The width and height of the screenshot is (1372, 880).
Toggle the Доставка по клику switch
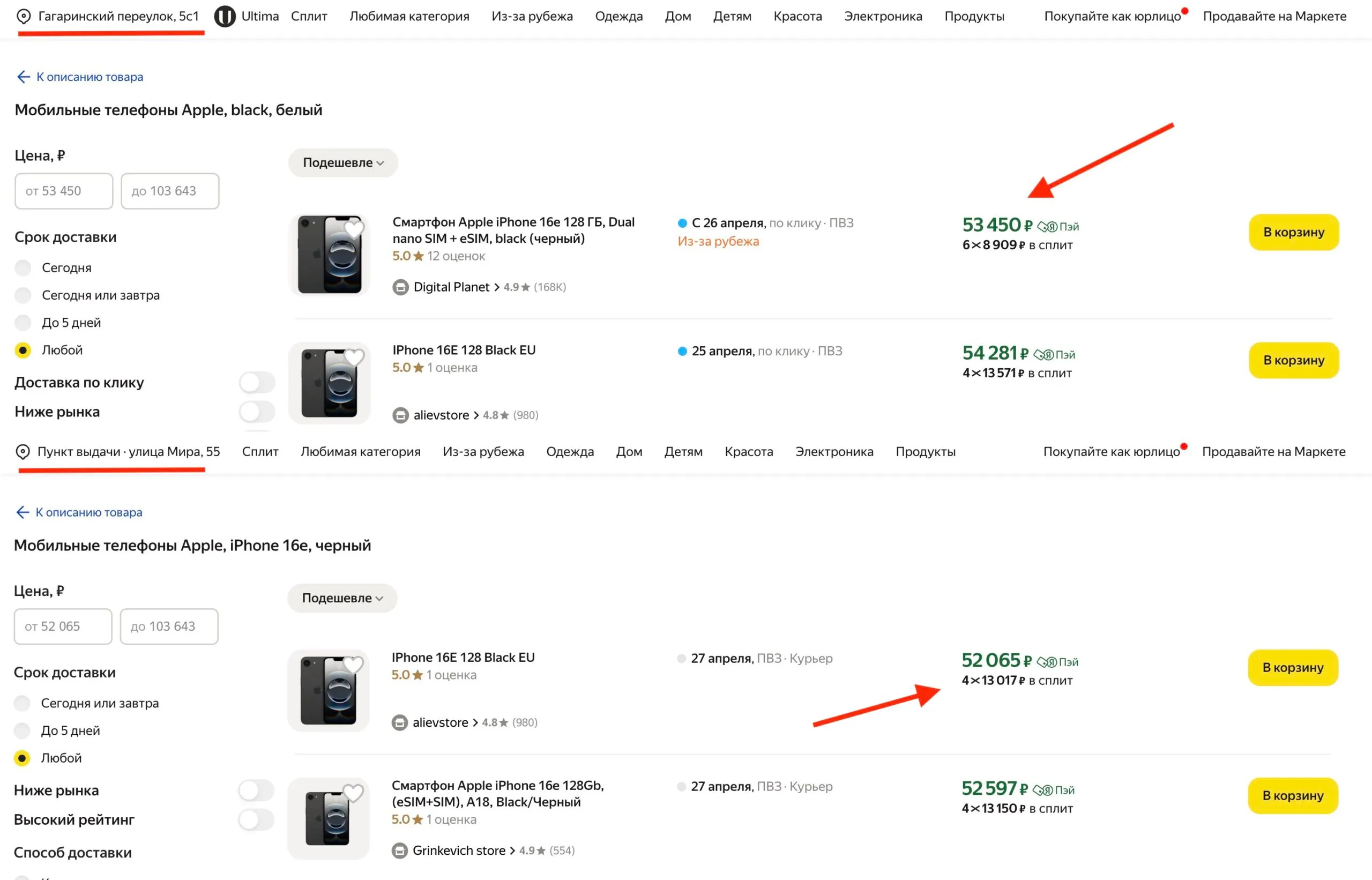pyautogui.click(x=257, y=382)
